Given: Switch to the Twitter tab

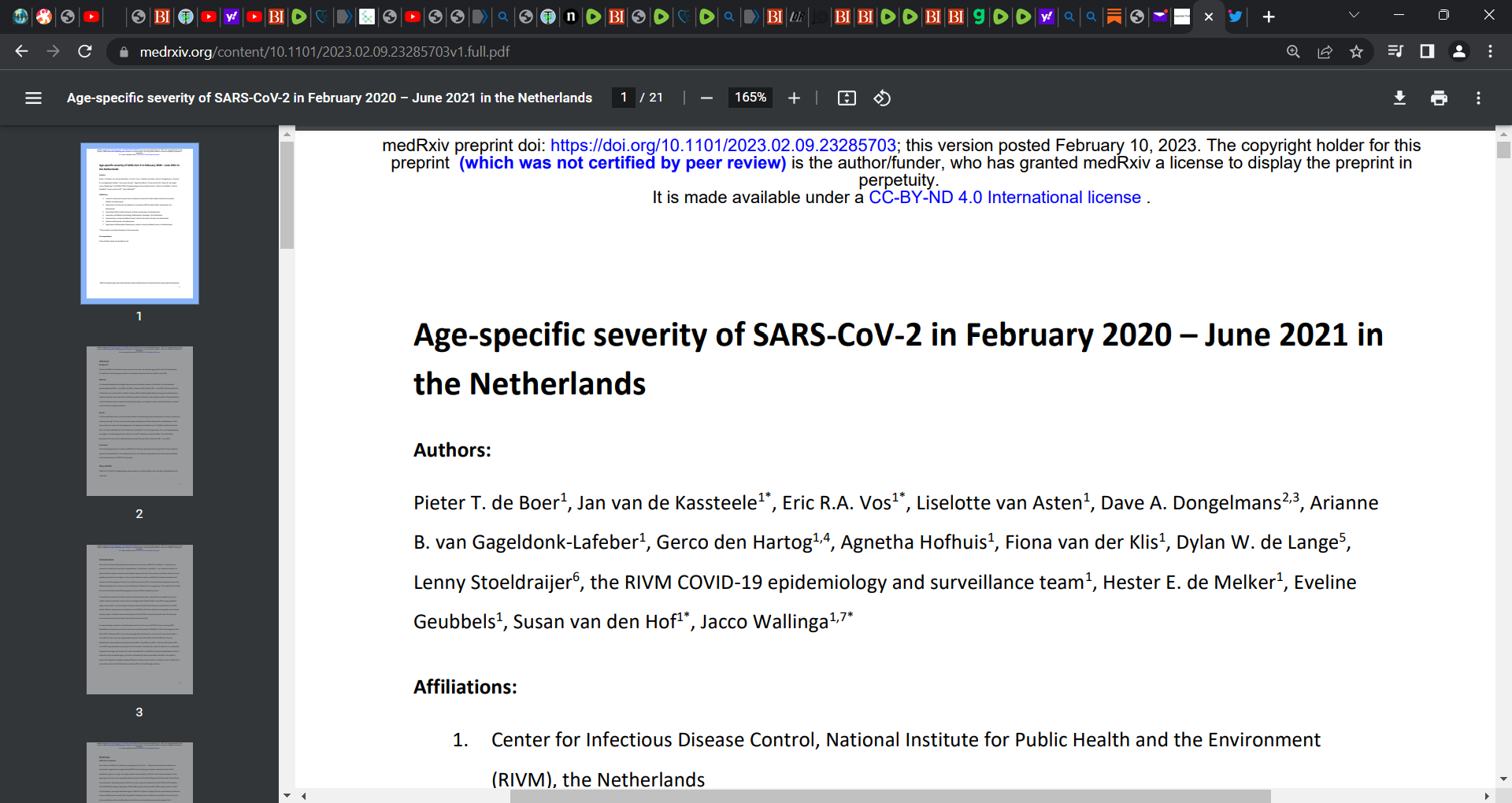Looking at the screenshot, I should pos(1236,17).
